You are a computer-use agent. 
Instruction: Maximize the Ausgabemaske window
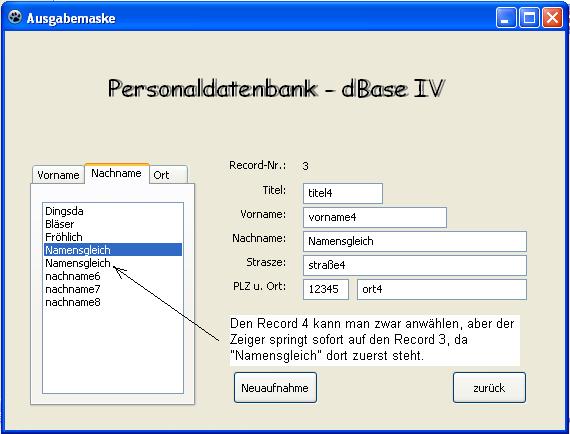tap(529, 18)
